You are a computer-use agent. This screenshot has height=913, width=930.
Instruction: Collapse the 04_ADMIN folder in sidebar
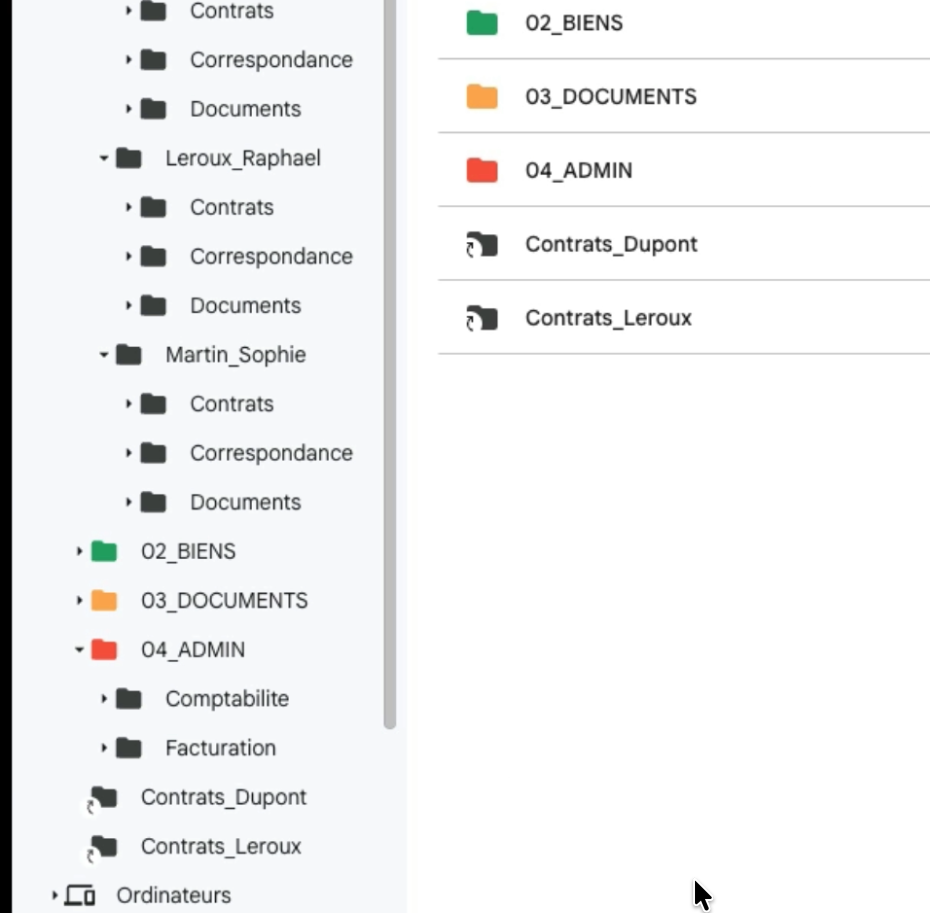[x=79, y=650]
